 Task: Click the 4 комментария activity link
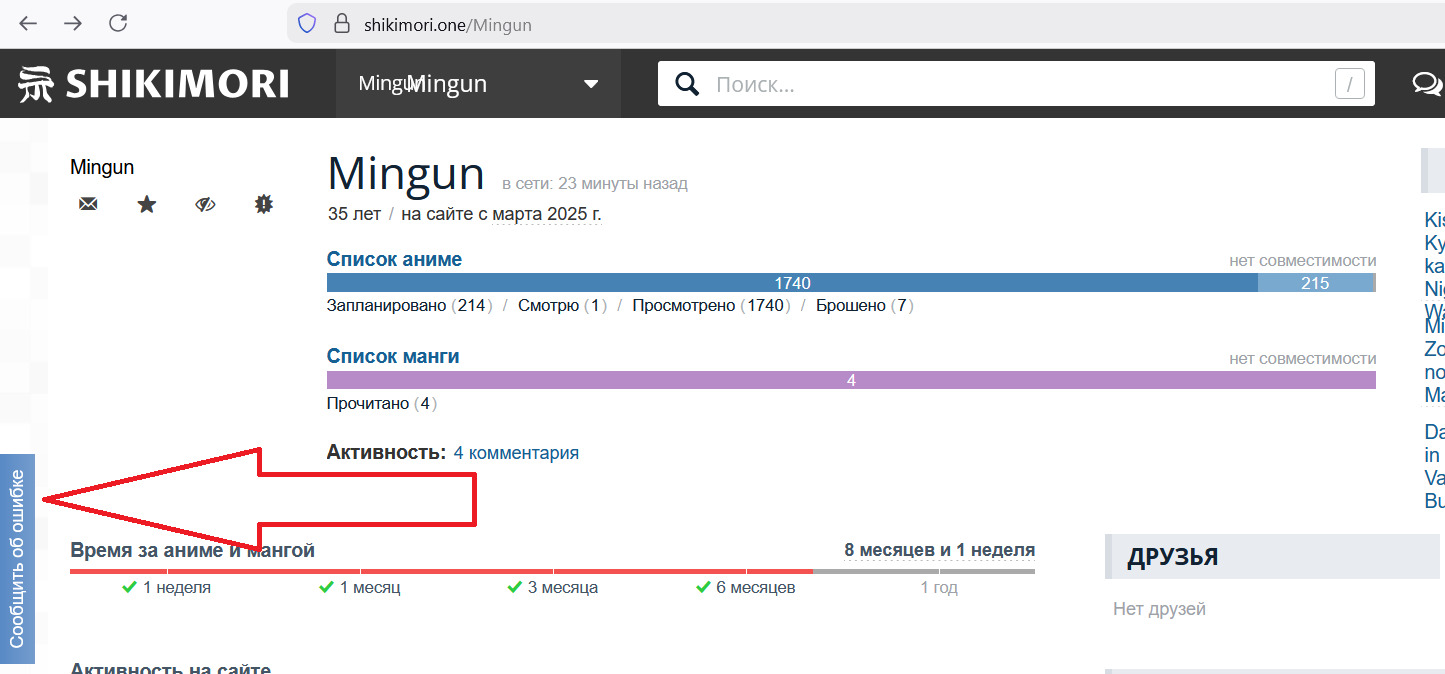[x=516, y=453]
